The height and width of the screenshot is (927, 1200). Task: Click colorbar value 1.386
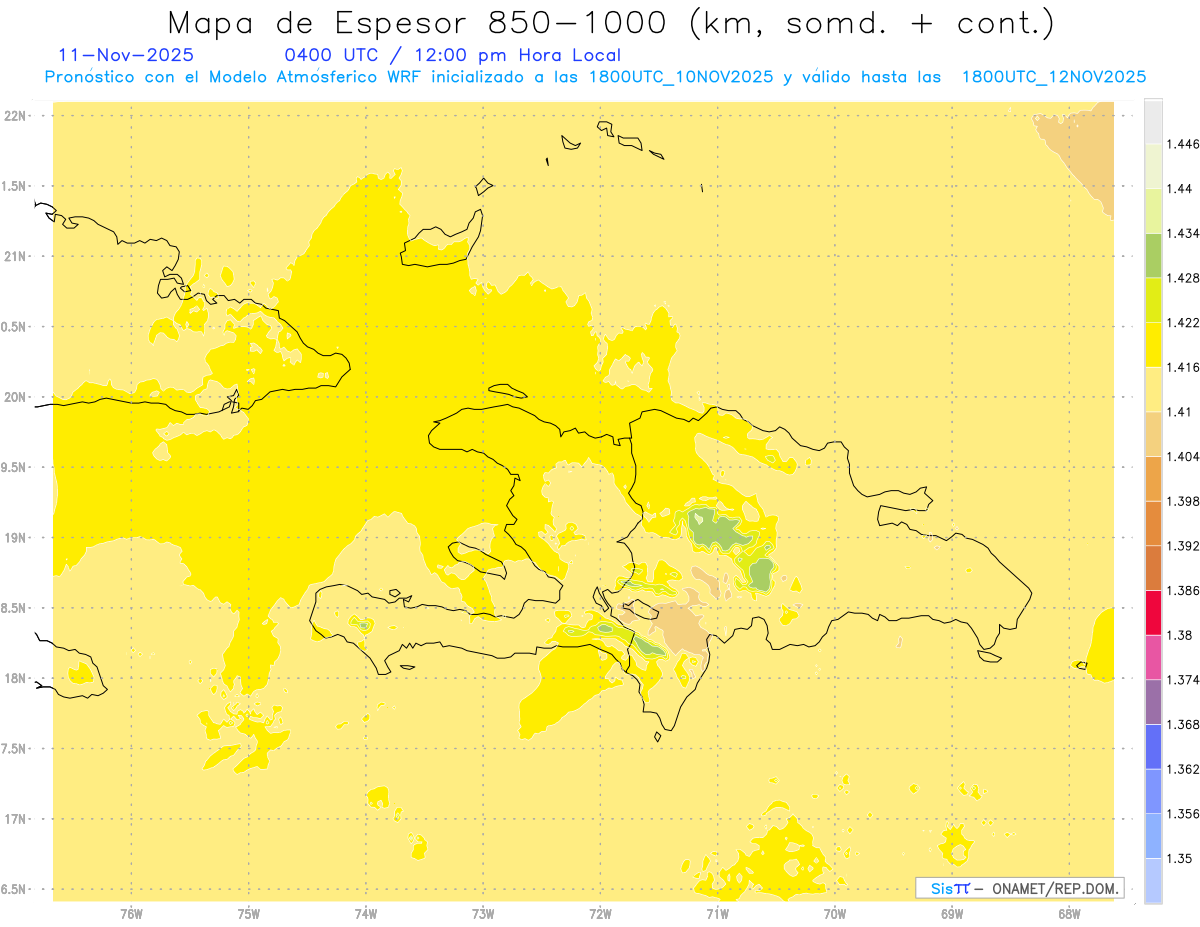coord(1183,590)
